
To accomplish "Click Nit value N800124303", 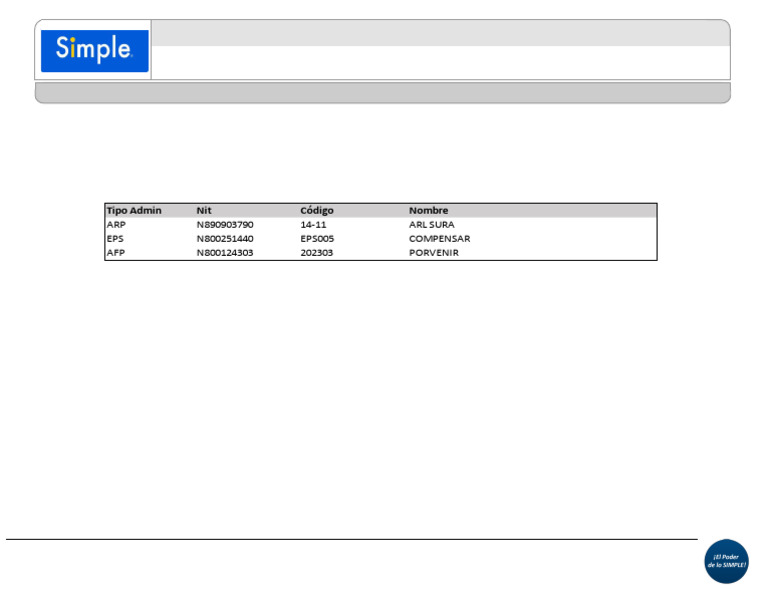I will [225, 253].
